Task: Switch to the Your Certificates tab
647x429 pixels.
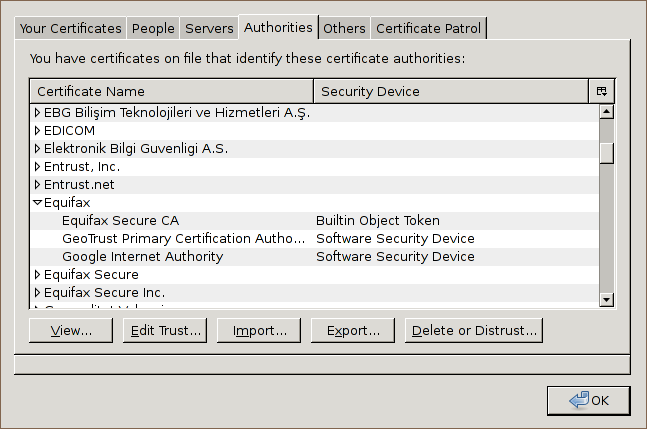Action: 71,28
